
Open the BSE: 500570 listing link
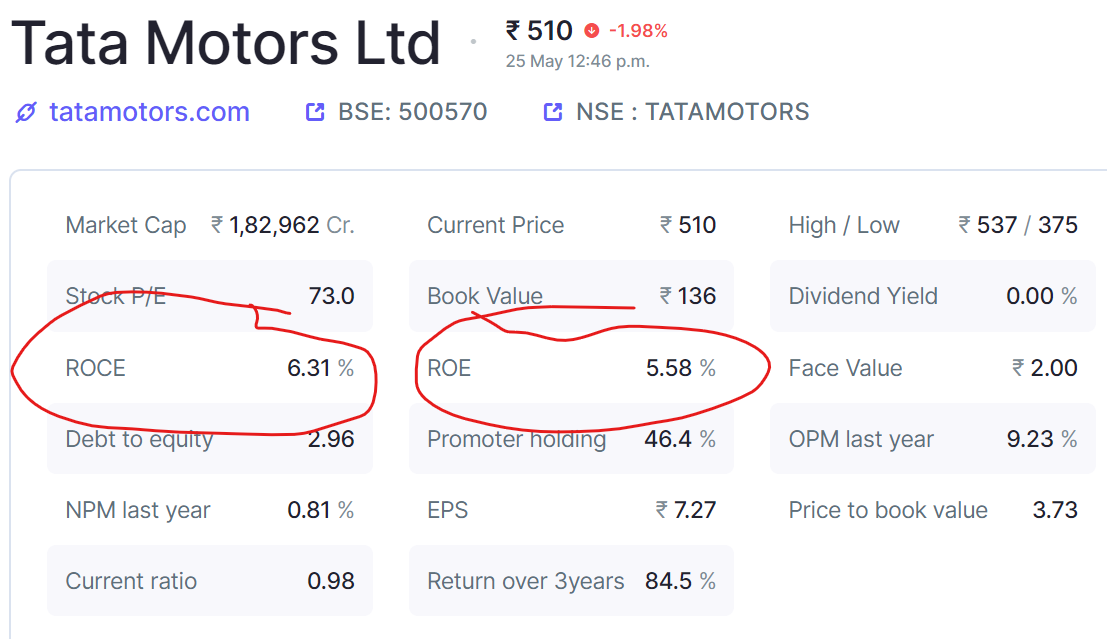tap(412, 112)
